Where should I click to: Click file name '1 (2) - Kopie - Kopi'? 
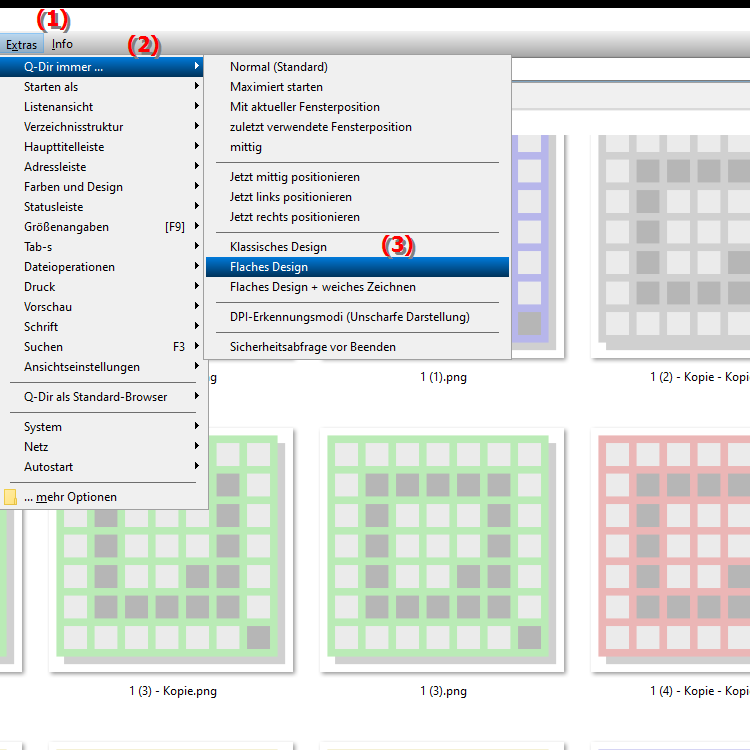[700, 377]
